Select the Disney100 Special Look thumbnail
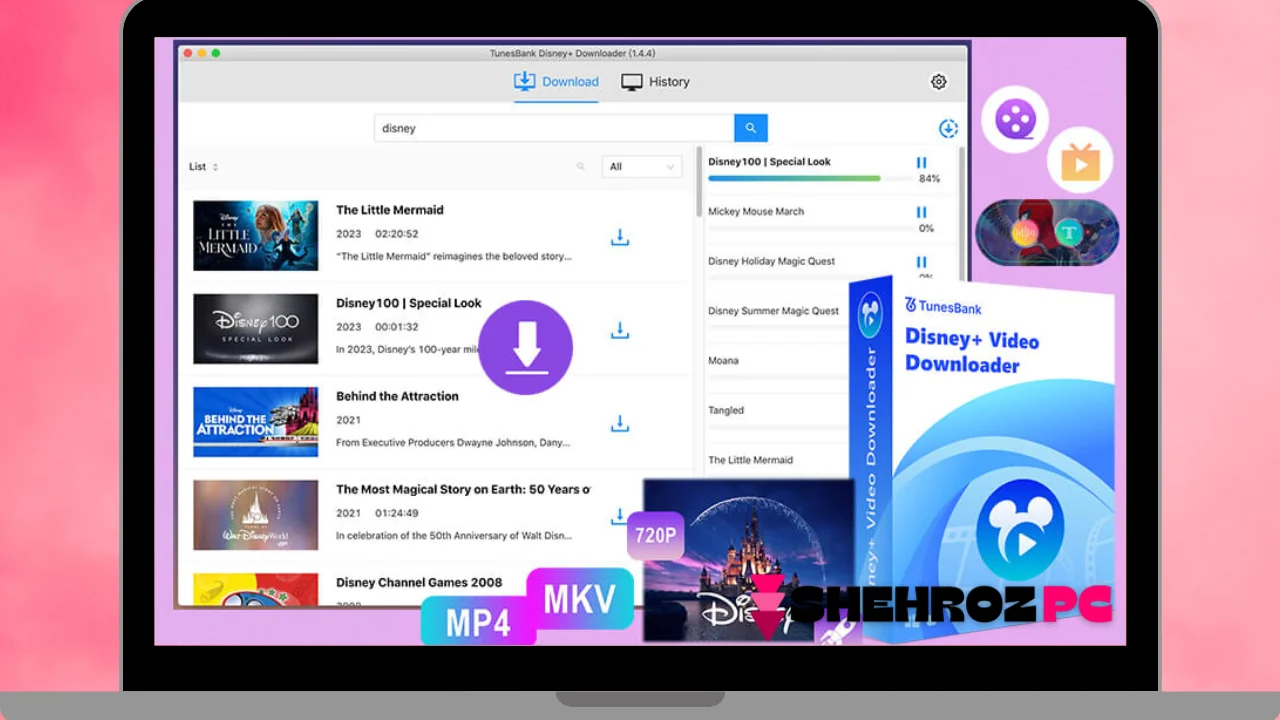 click(x=255, y=329)
